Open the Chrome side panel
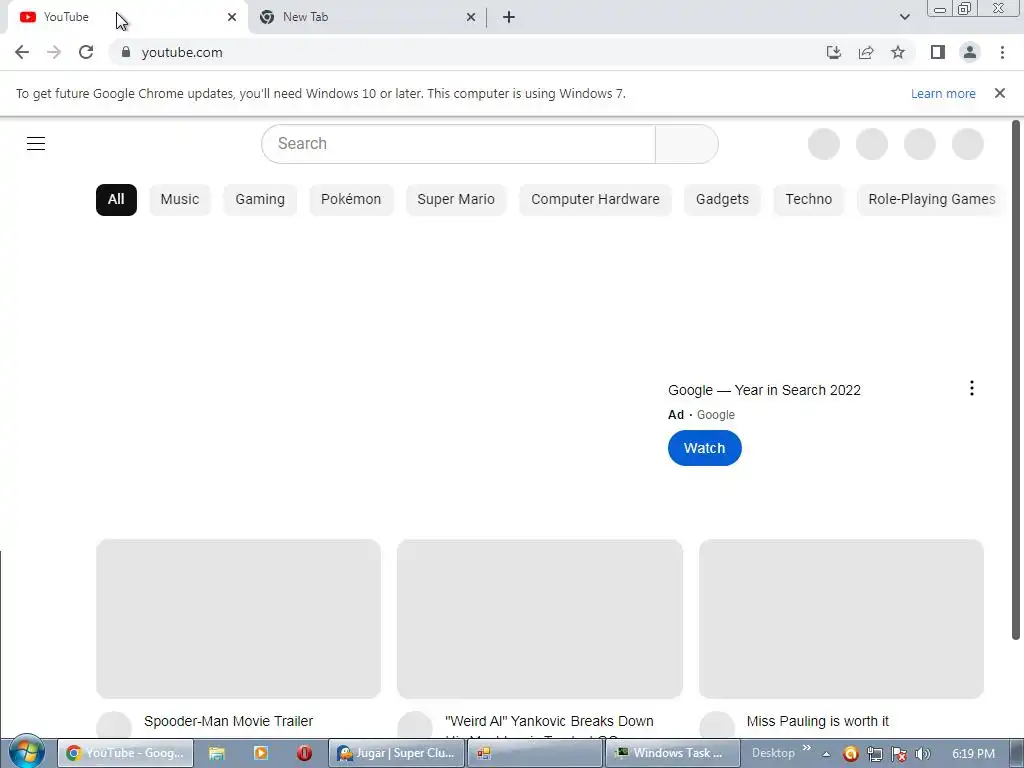Screen dimensions: 1024x768 tap(938, 52)
